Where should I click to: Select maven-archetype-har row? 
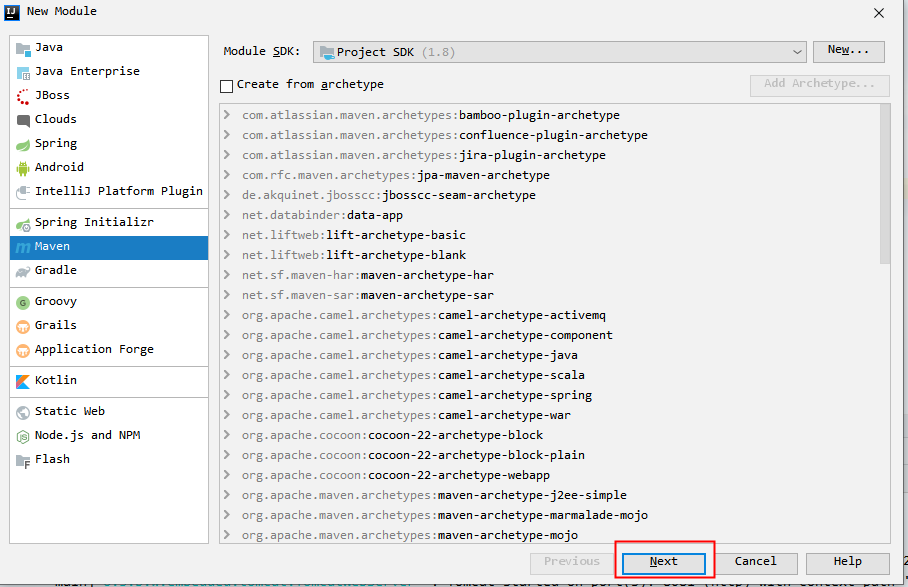click(x=550, y=275)
